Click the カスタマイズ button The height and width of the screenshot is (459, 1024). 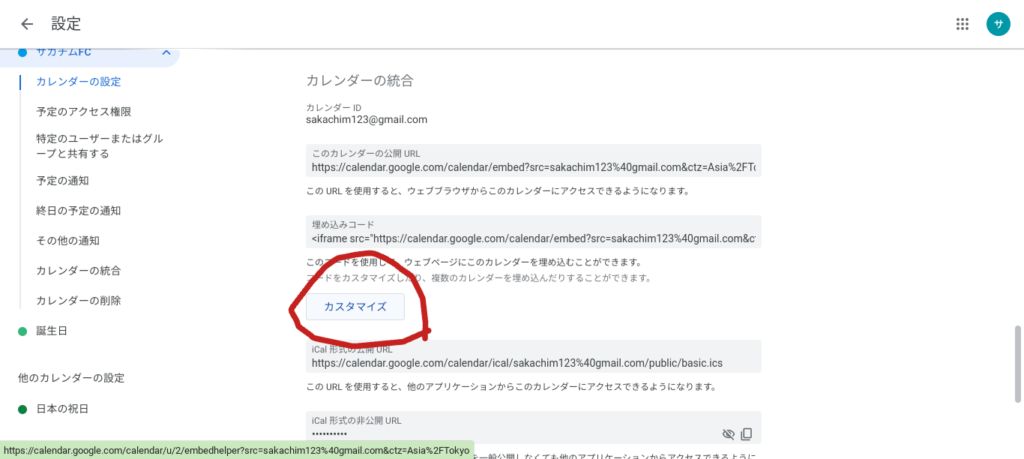click(x=355, y=307)
